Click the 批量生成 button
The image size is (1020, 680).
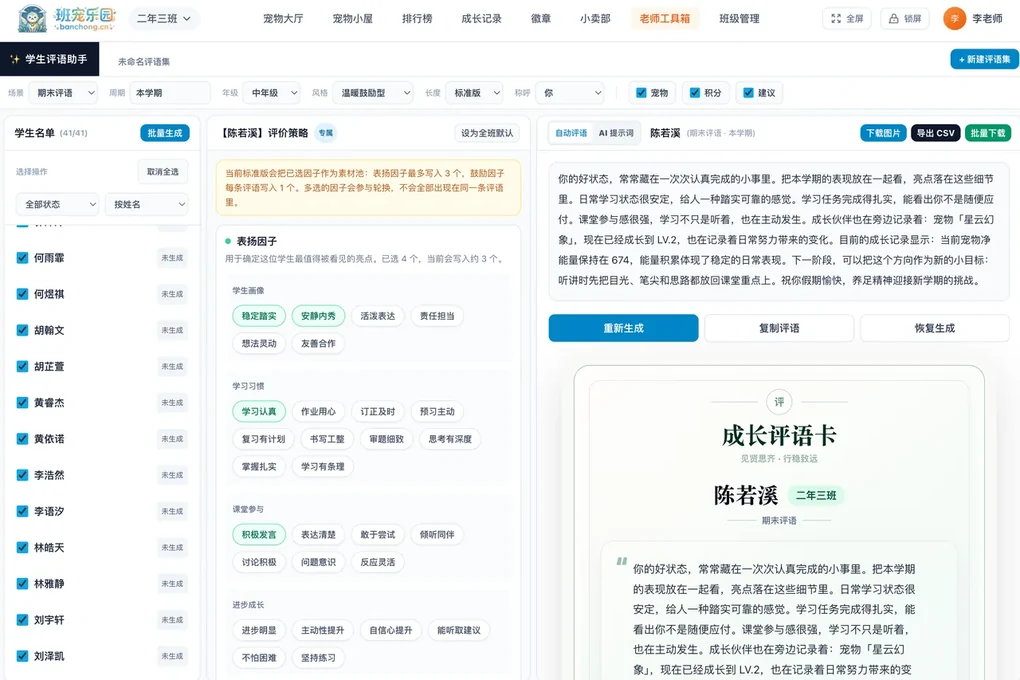[165, 133]
